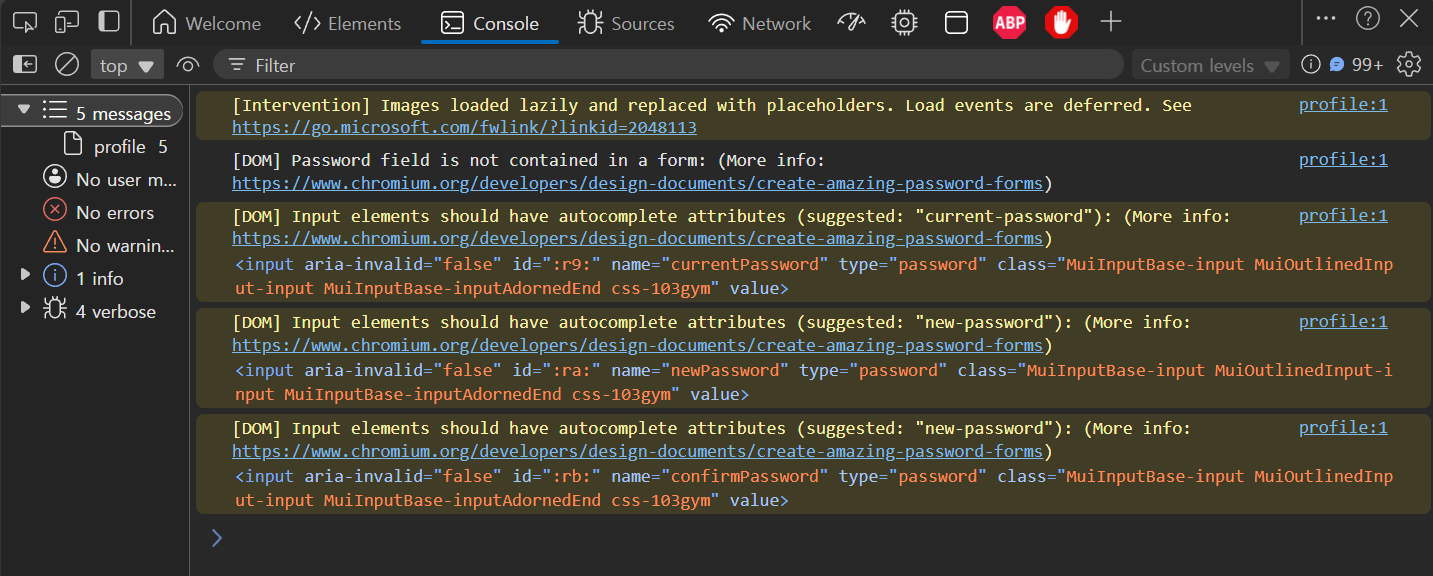Open the Performance gauge tool
This screenshot has height=576, width=1433.
click(851, 23)
